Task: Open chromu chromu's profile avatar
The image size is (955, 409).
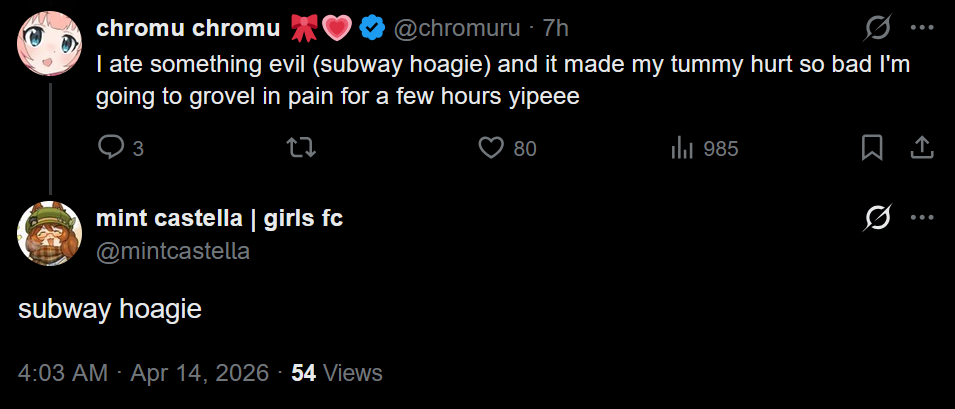Action: tap(49, 43)
